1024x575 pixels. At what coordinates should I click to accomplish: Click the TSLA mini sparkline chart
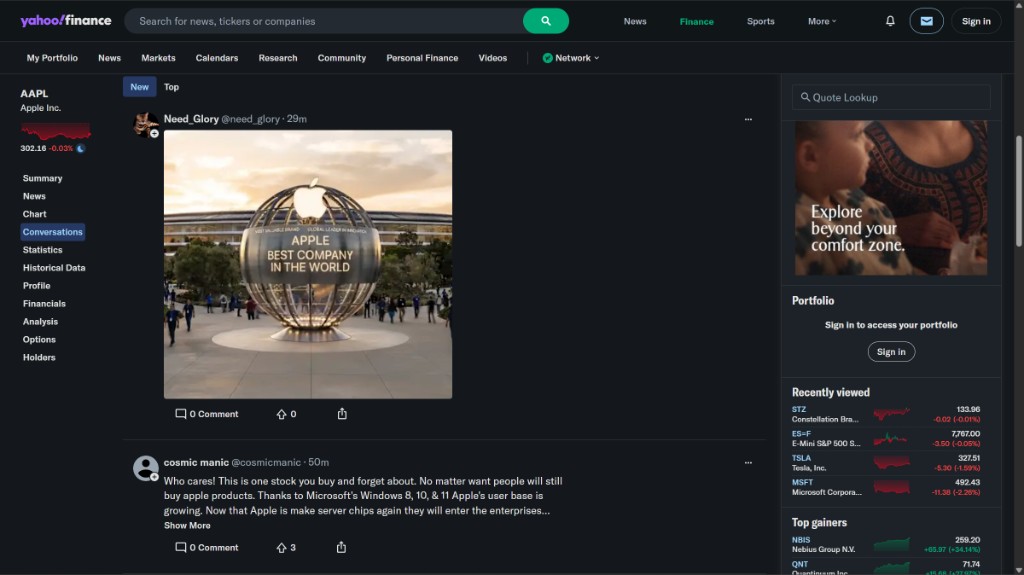click(x=891, y=463)
